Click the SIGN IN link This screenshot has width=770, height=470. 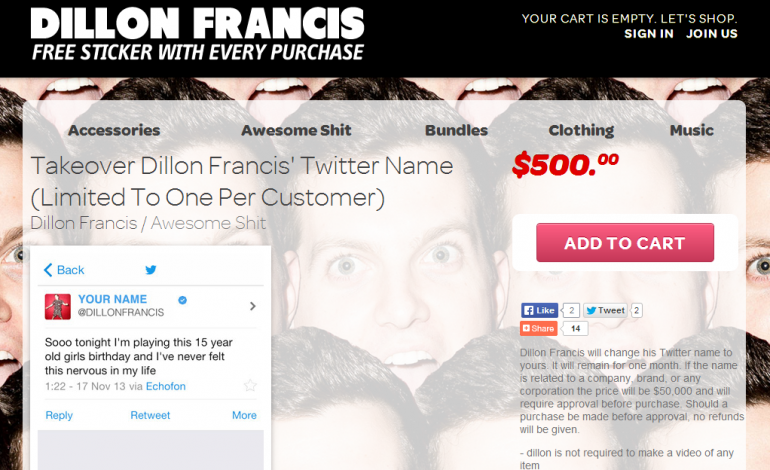pos(649,34)
